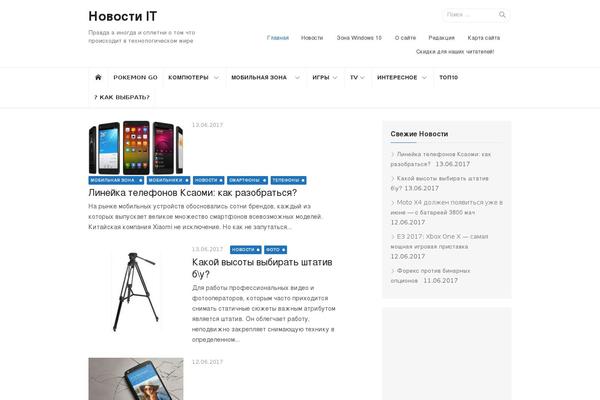Open Карта сайта link

484,38
